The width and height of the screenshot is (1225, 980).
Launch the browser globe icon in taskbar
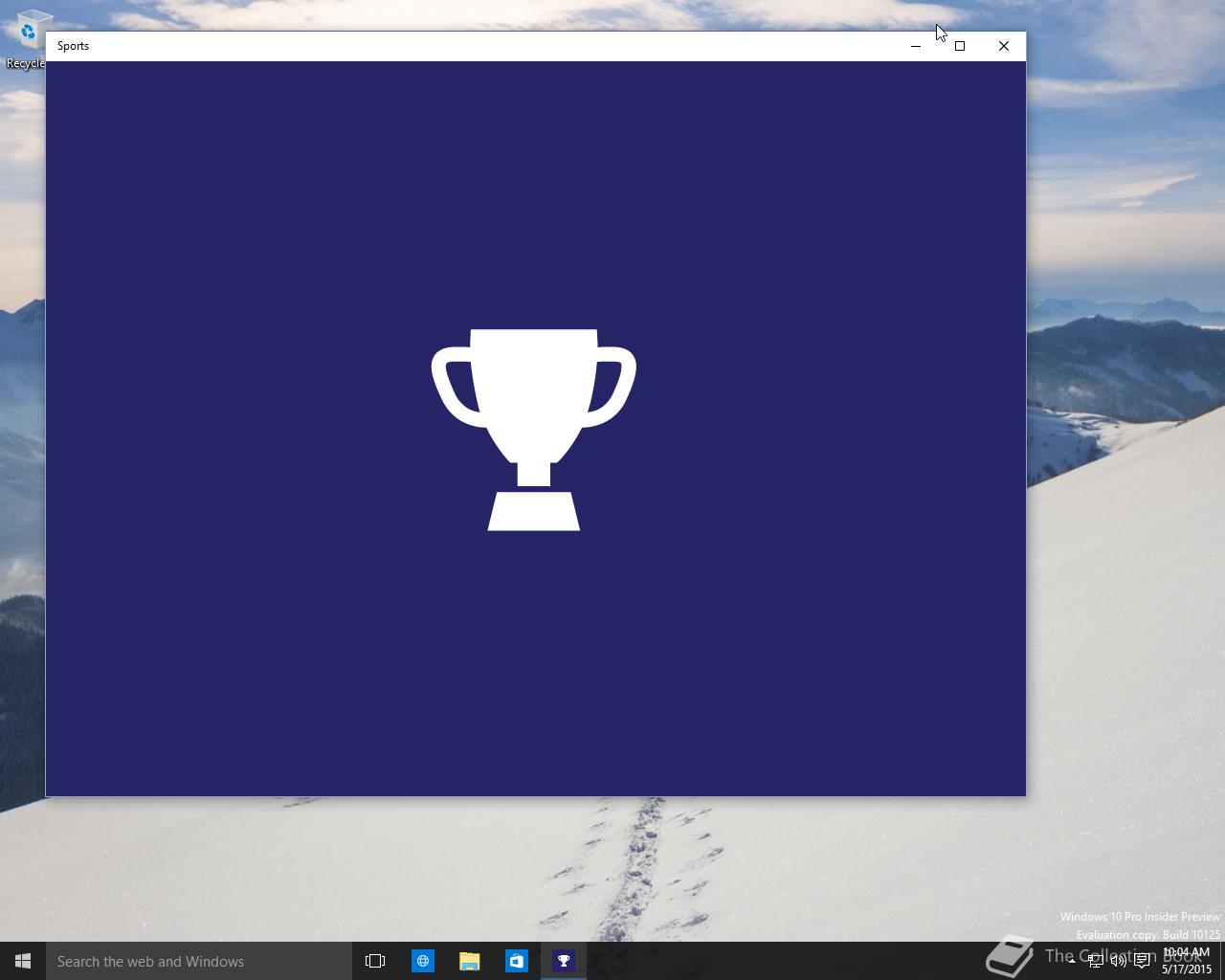click(422, 961)
